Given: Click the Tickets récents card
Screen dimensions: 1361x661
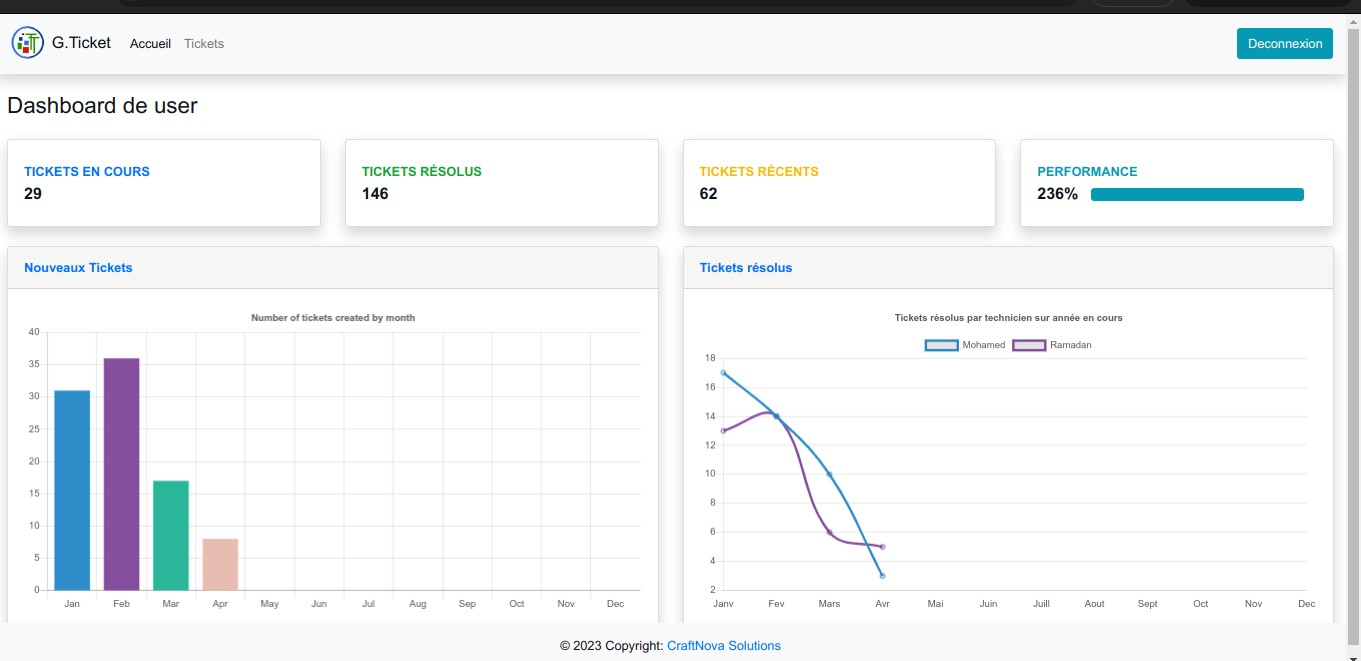Looking at the screenshot, I should coord(838,183).
